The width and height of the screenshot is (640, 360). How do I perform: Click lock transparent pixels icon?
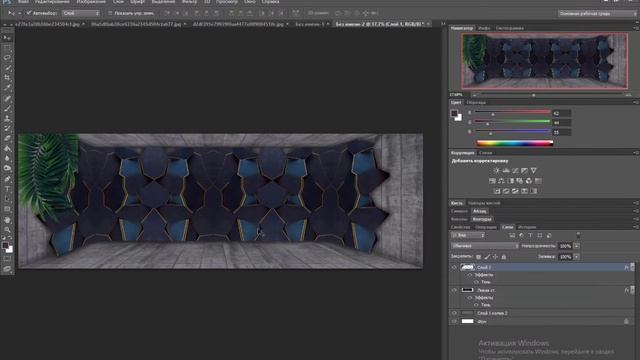478,257
